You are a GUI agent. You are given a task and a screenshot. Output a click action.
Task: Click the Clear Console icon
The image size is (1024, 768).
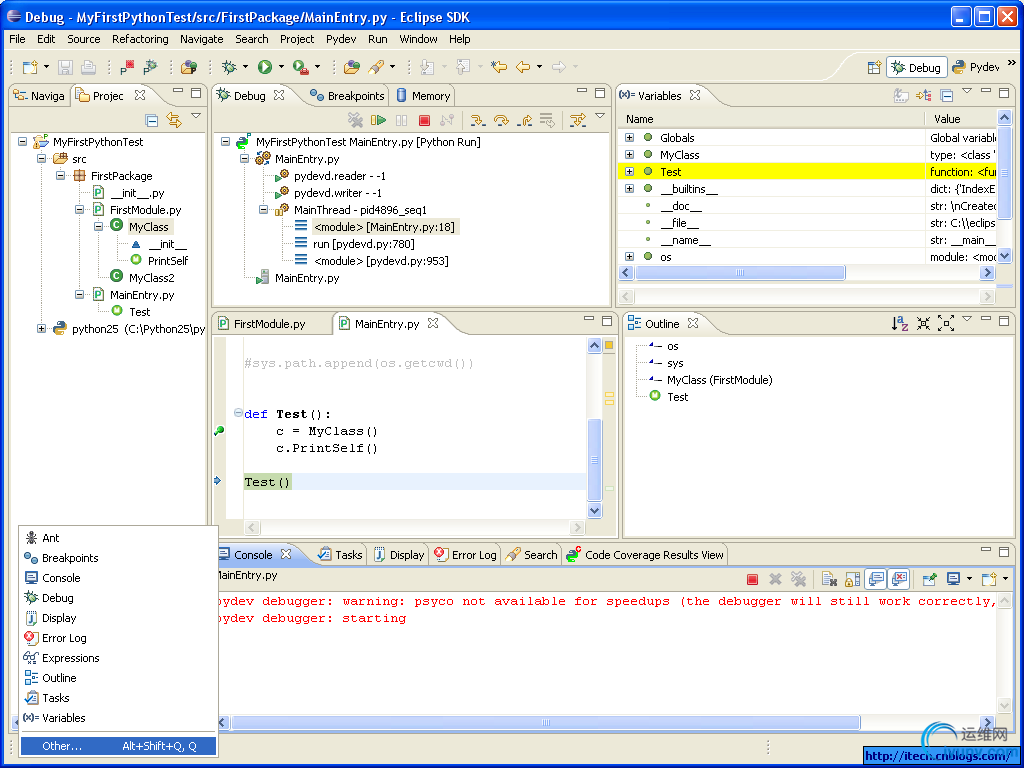coord(829,579)
